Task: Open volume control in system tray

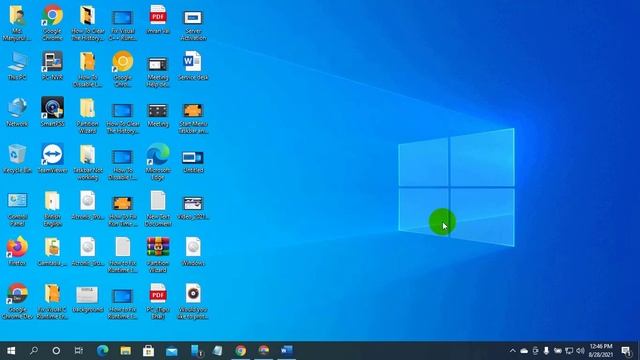Action: tap(580, 351)
